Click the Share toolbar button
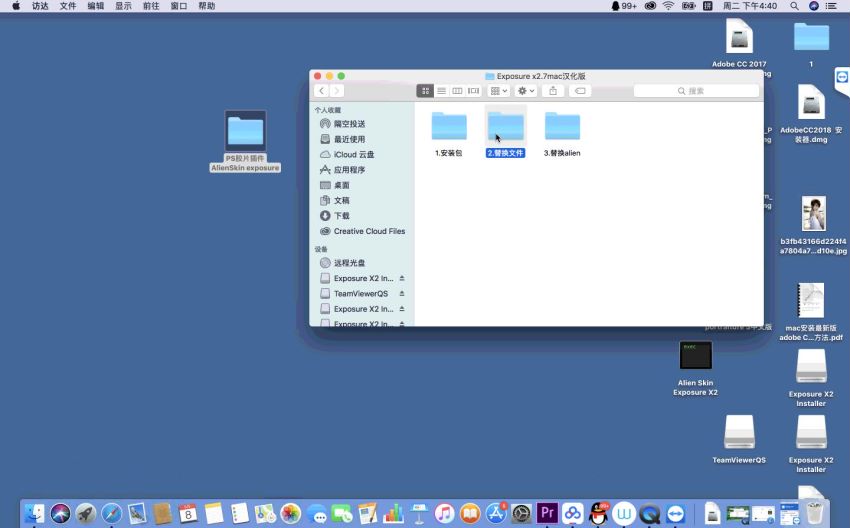This screenshot has width=850, height=528. point(553,91)
